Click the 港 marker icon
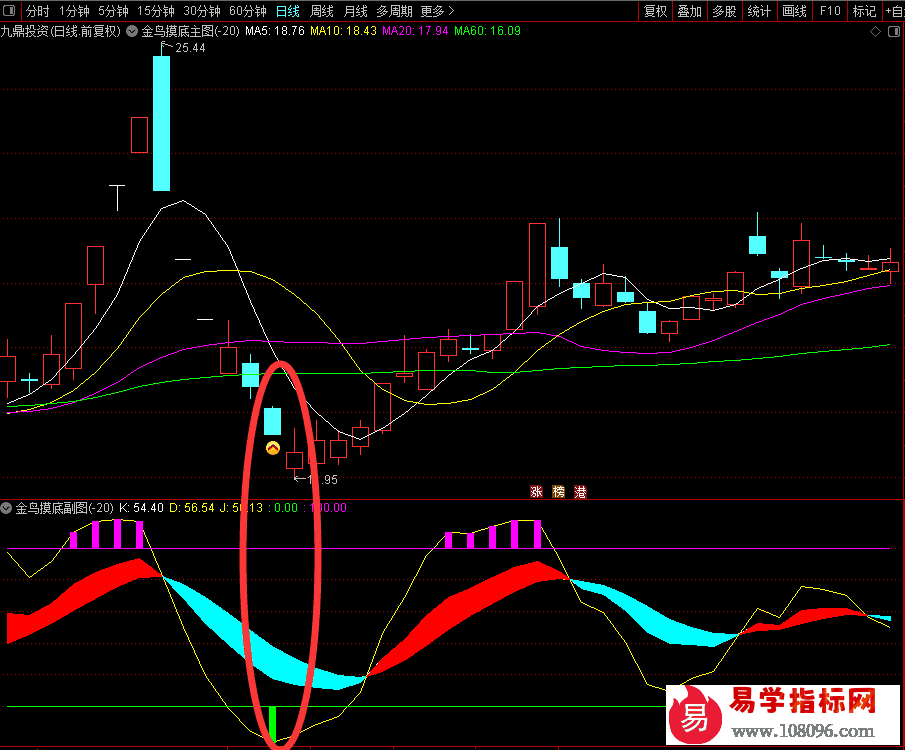Viewport: 905px width, 750px height. (580, 491)
